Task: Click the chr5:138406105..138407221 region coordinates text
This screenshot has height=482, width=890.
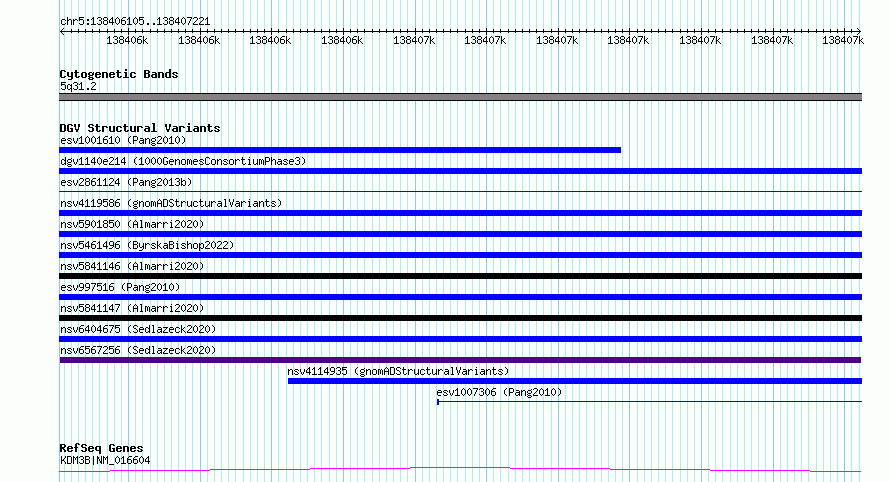Action: [x=135, y=21]
